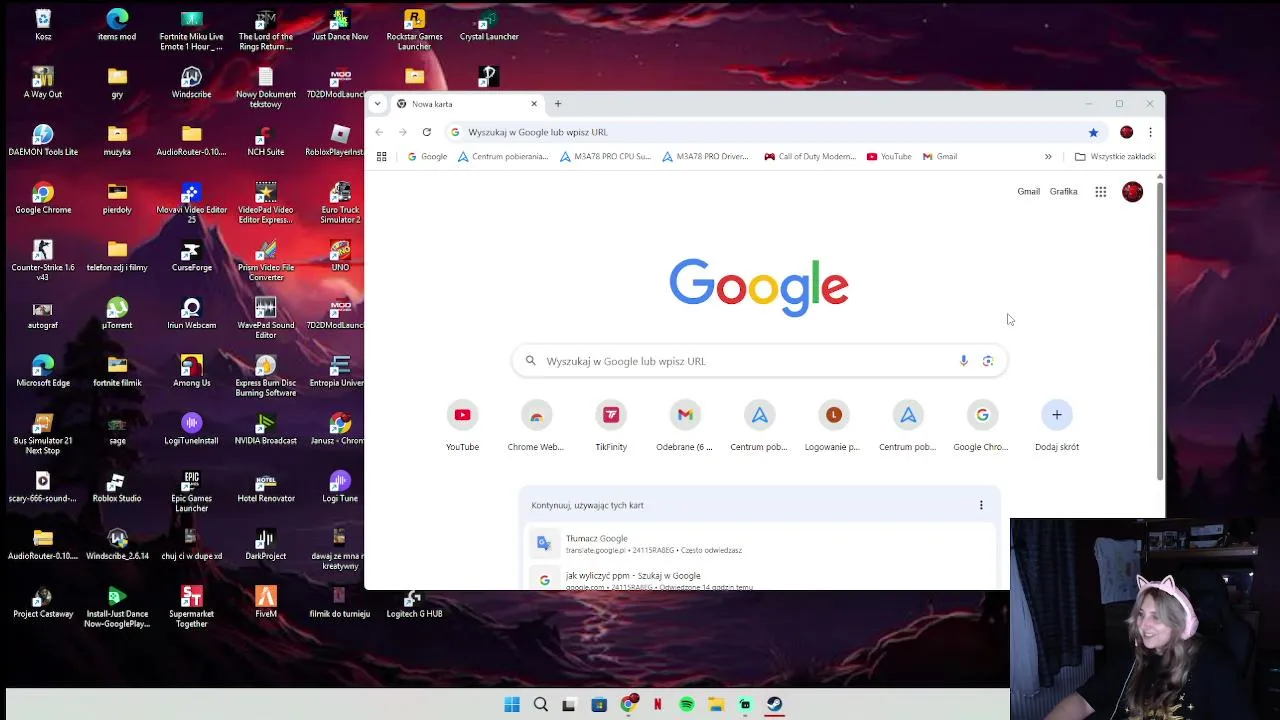Open the Chrome profile avatar in toolbar
The height and width of the screenshot is (720, 1280).
click(x=1127, y=132)
